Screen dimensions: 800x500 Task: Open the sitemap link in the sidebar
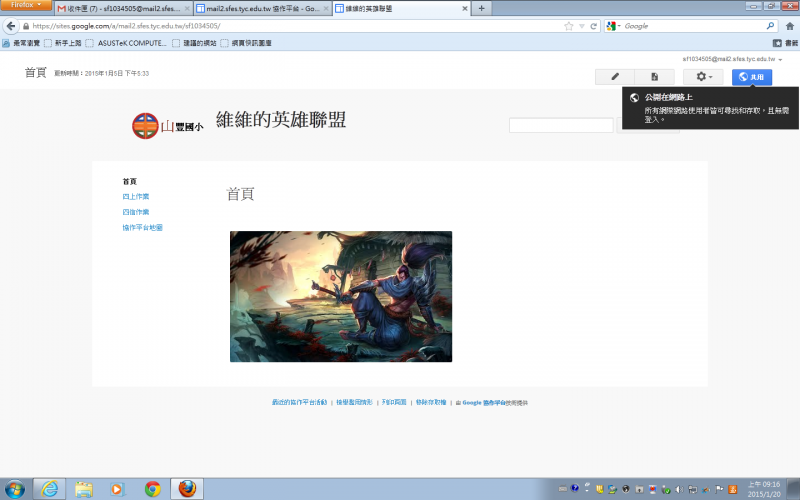pyautogui.click(x=142, y=228)
